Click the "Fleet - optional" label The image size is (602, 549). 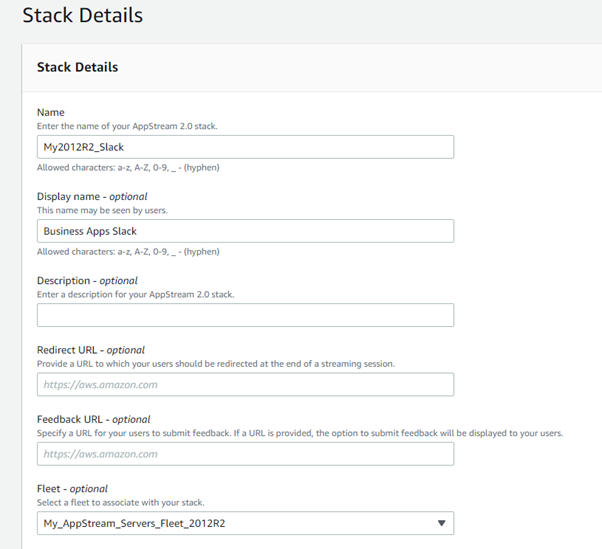[72, 489]
